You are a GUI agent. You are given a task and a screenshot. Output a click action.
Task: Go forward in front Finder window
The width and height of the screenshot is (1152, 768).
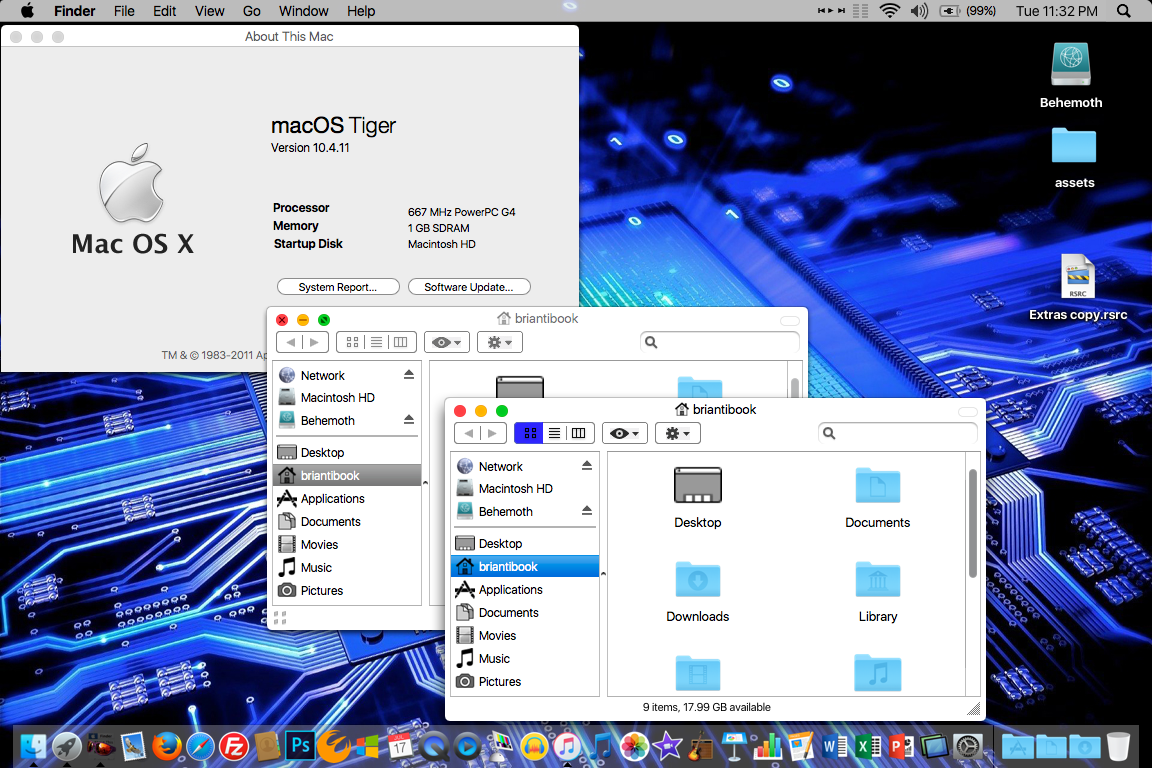(x=493, y=434)
